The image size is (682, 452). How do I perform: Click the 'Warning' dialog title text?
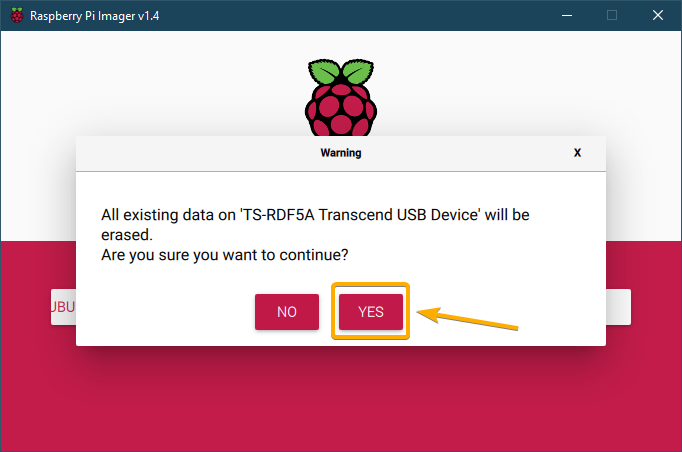tap(341, 153)
